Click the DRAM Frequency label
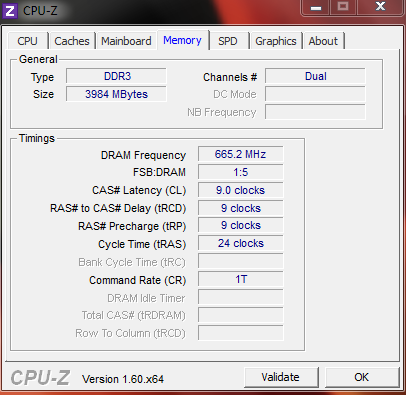 point(143,155)
